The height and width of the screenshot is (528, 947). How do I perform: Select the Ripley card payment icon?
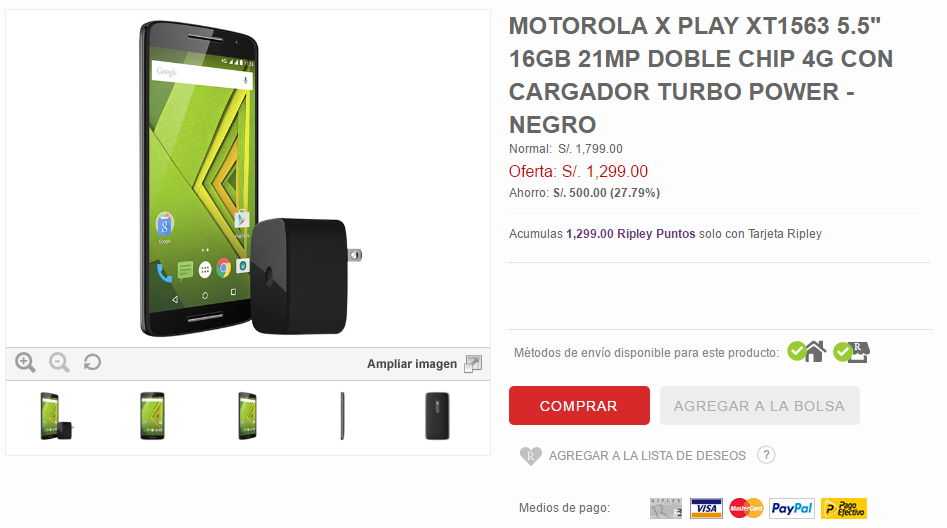(x=666, y=509)
